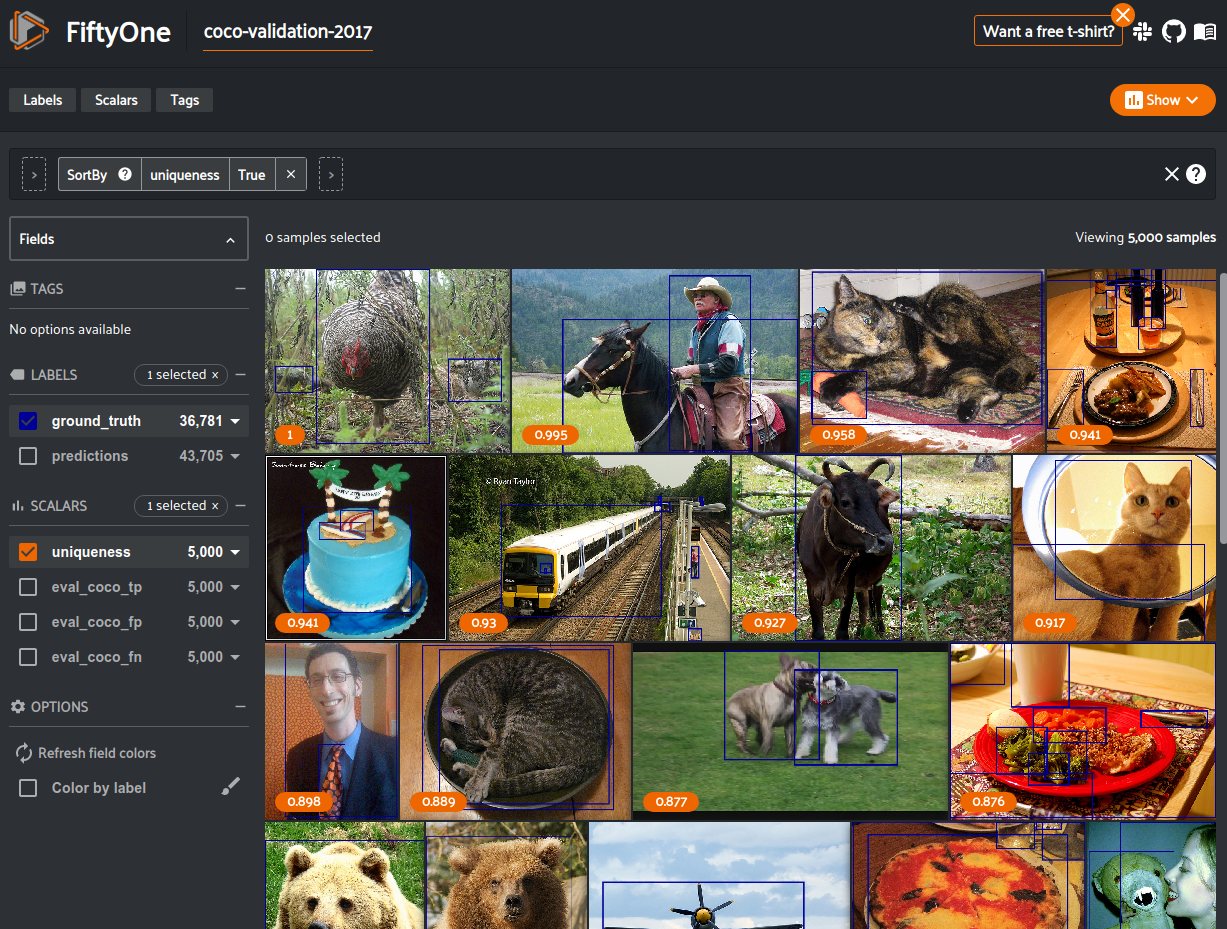
Task: Clear the view bar stages
Action: pyautogui.click(x=1172, y=174)
